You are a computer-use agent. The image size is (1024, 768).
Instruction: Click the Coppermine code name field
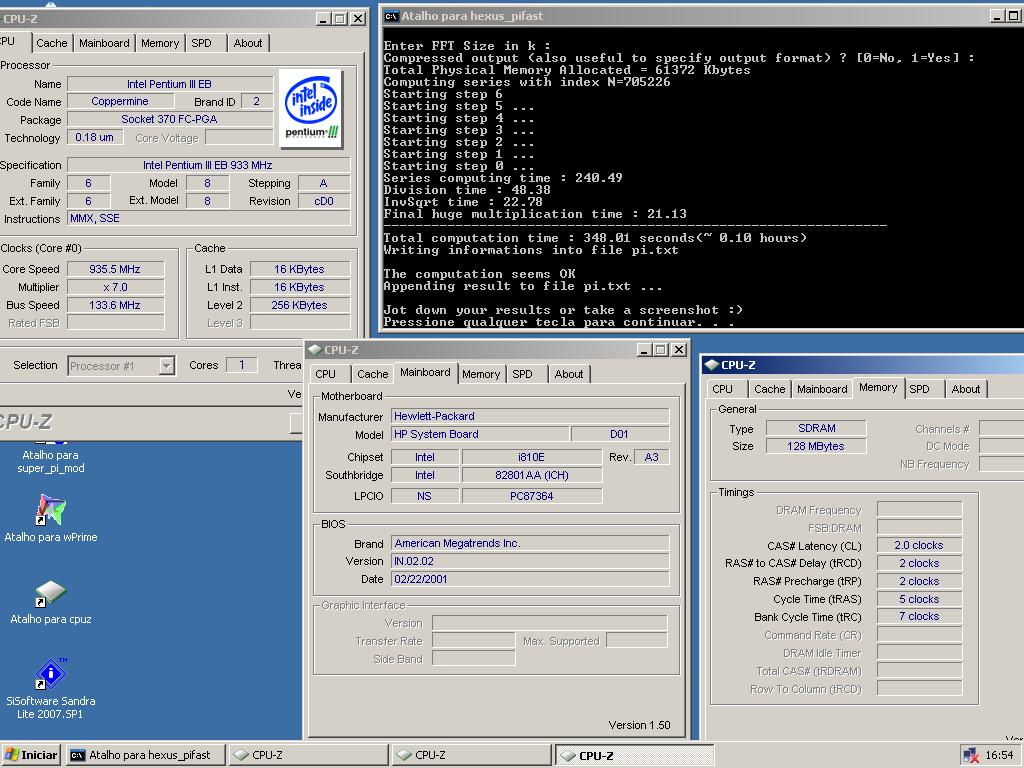(120, 101)
